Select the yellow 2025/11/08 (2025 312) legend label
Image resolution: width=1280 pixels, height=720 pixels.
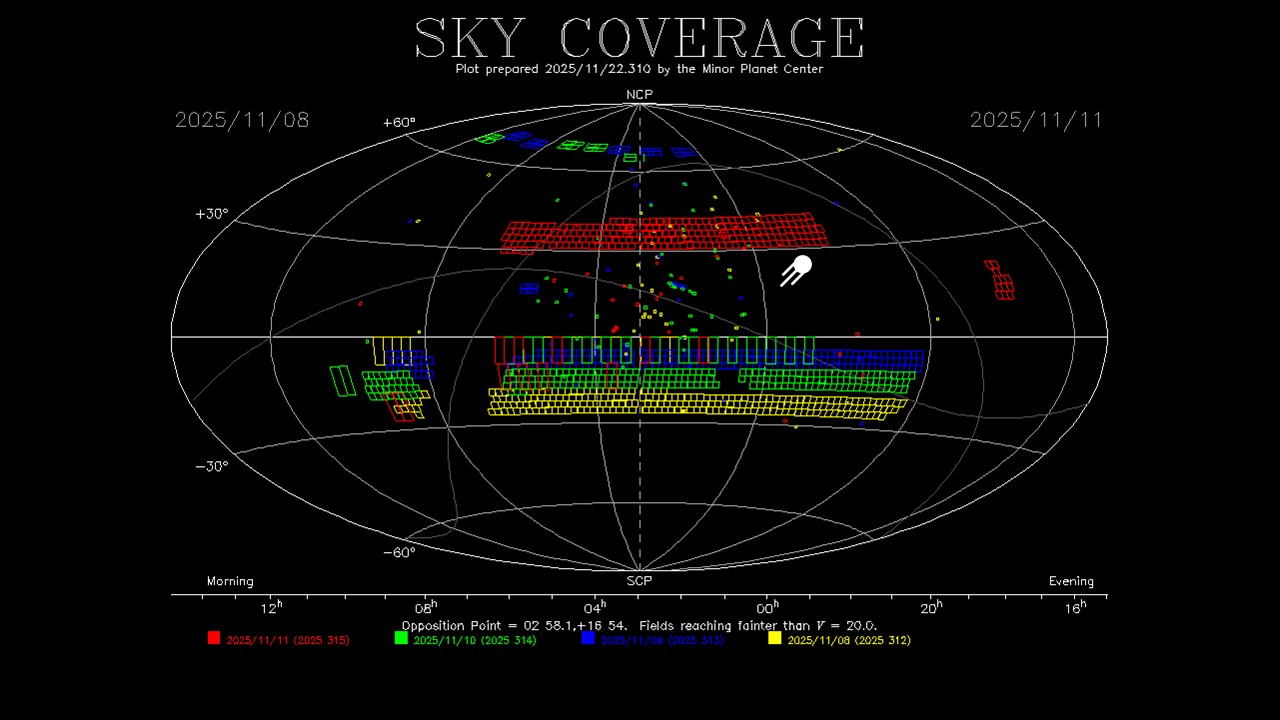tap(849, 640)
